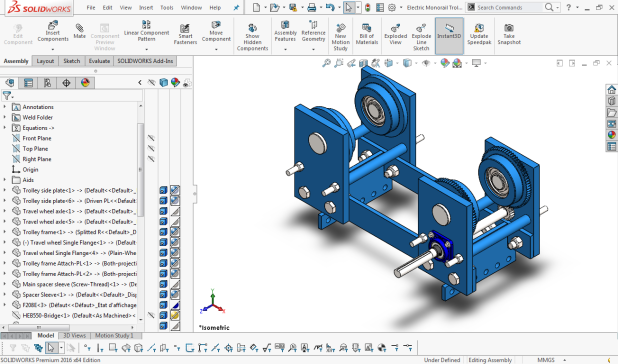Open SOLIDWORKS Resources home in task pane
The height and width of the screenshot is (364, 618).
click(611, 89)
